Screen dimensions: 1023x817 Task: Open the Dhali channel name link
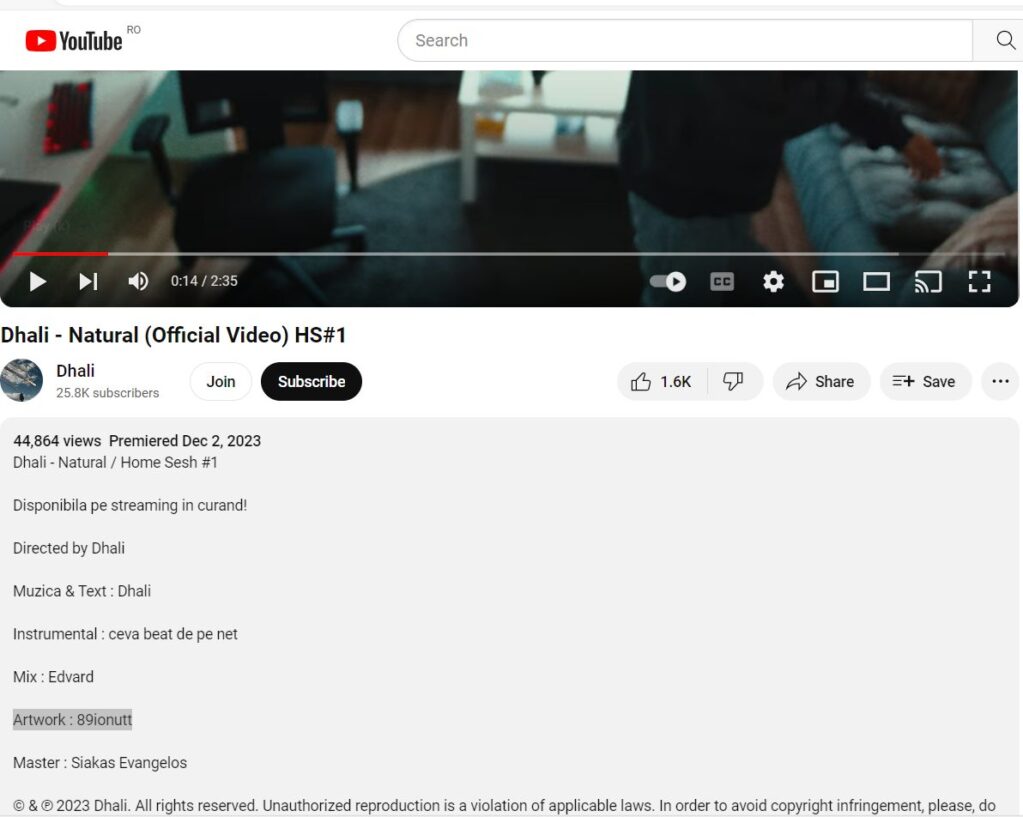click(76, 371)
